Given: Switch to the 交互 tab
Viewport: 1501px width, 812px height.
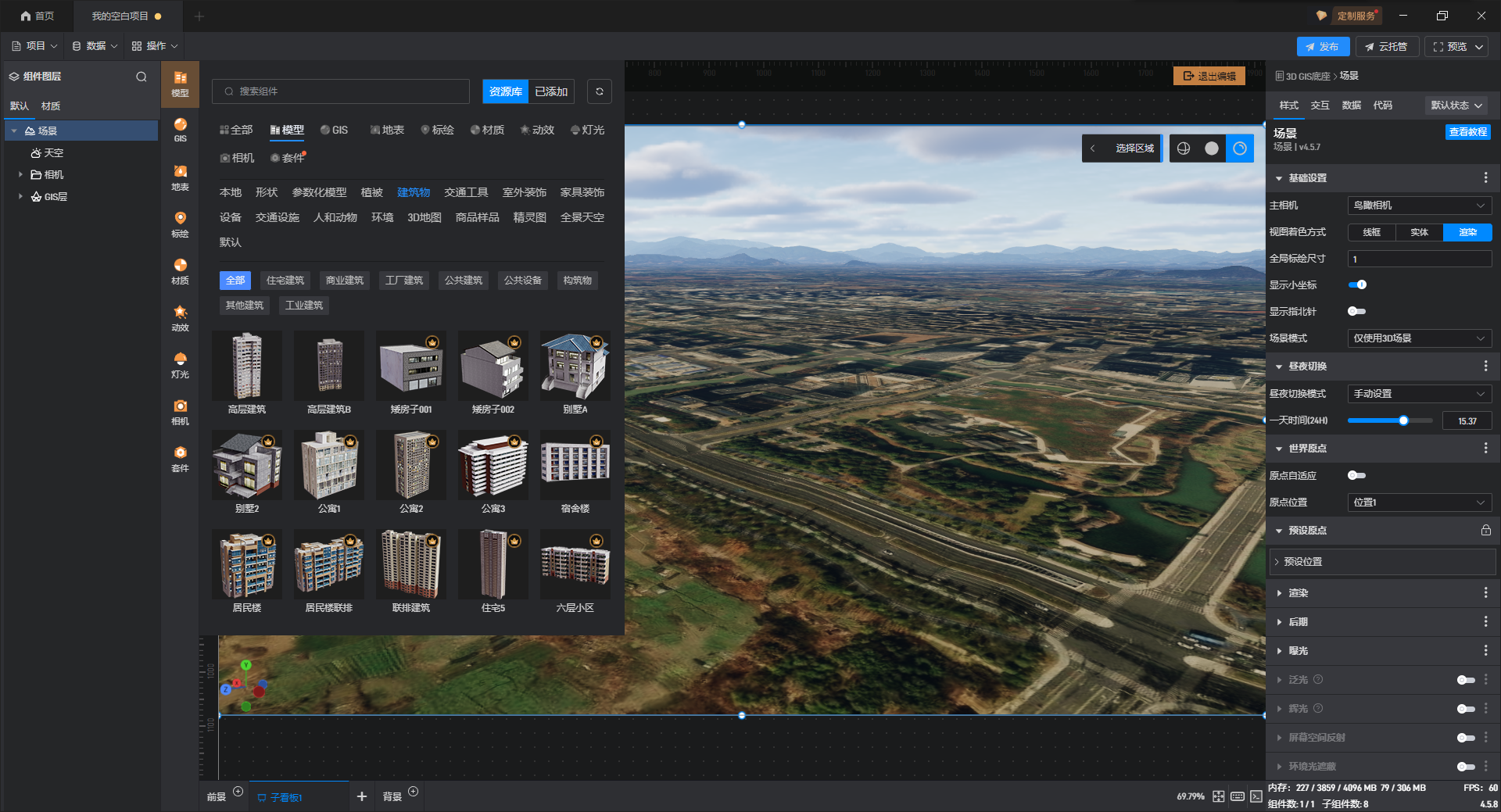Looking at the screenshot, I should click(1320, 106).
